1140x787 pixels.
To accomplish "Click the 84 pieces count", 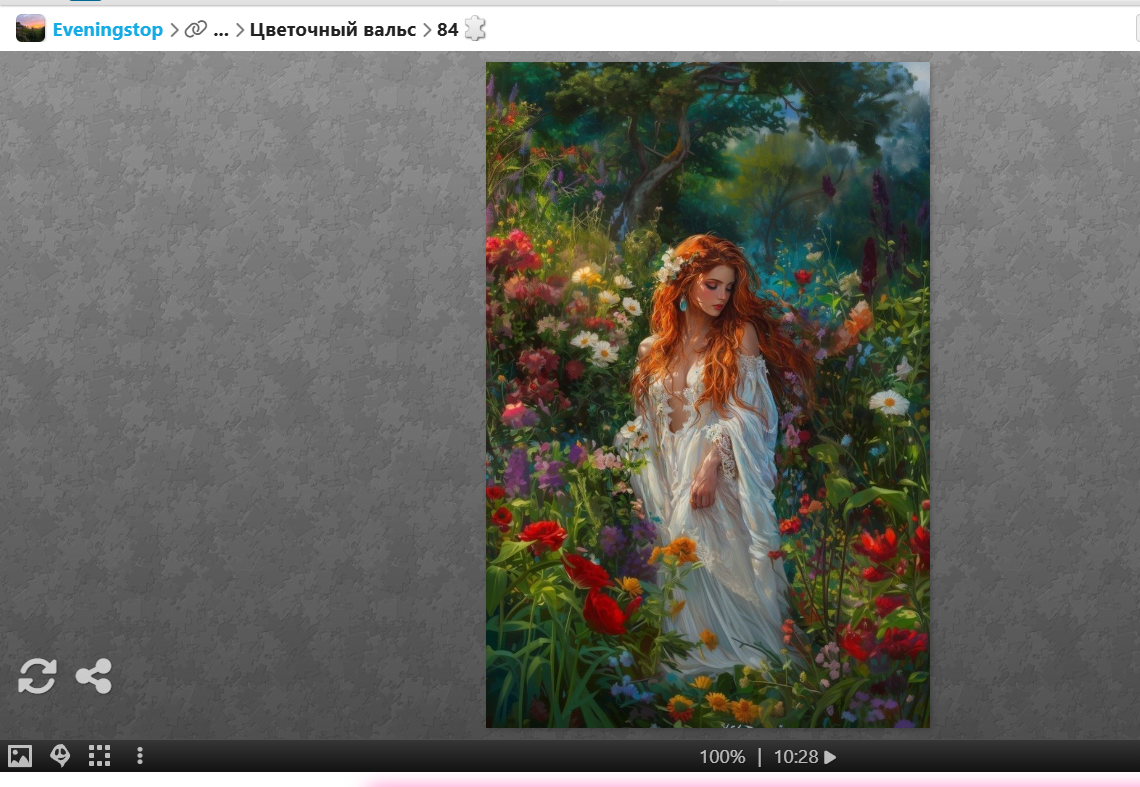I will tap(447, 30).
